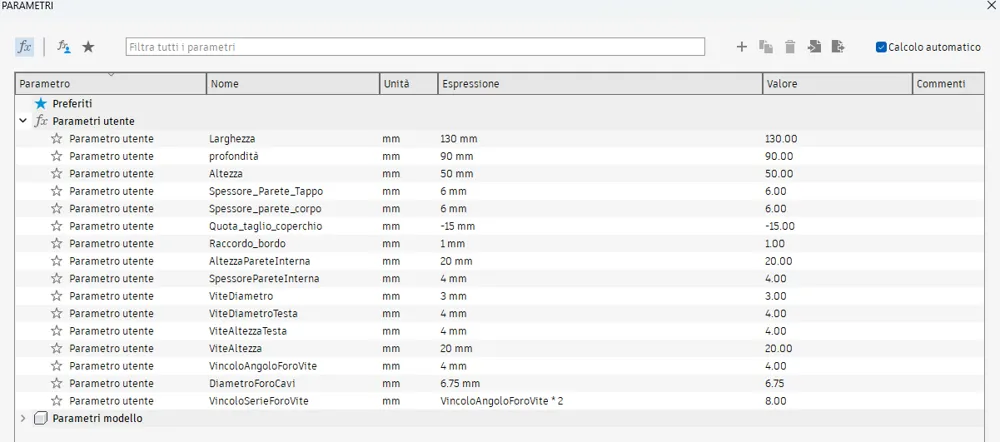The height and width of the screenshot is (442, 1000).
Task: Click the copy parameters icon
Action: (766, 47)
